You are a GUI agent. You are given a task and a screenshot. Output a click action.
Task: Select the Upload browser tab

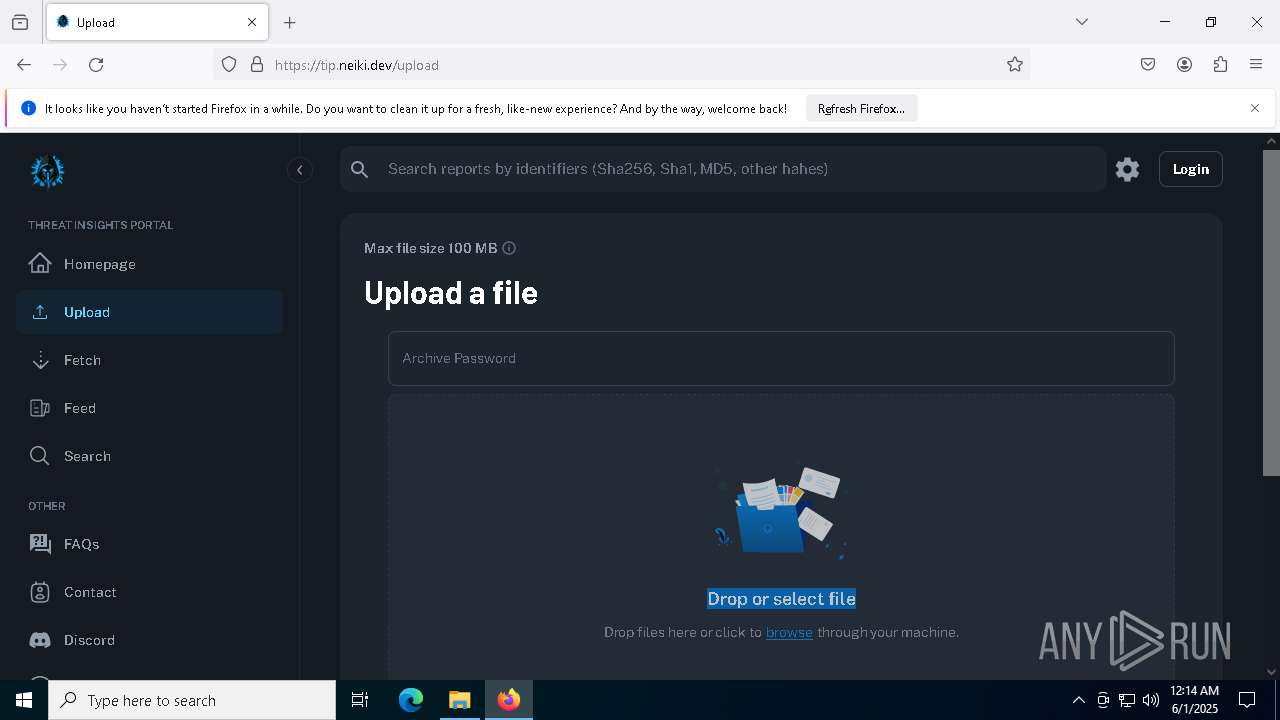click(x=157, y=22)
